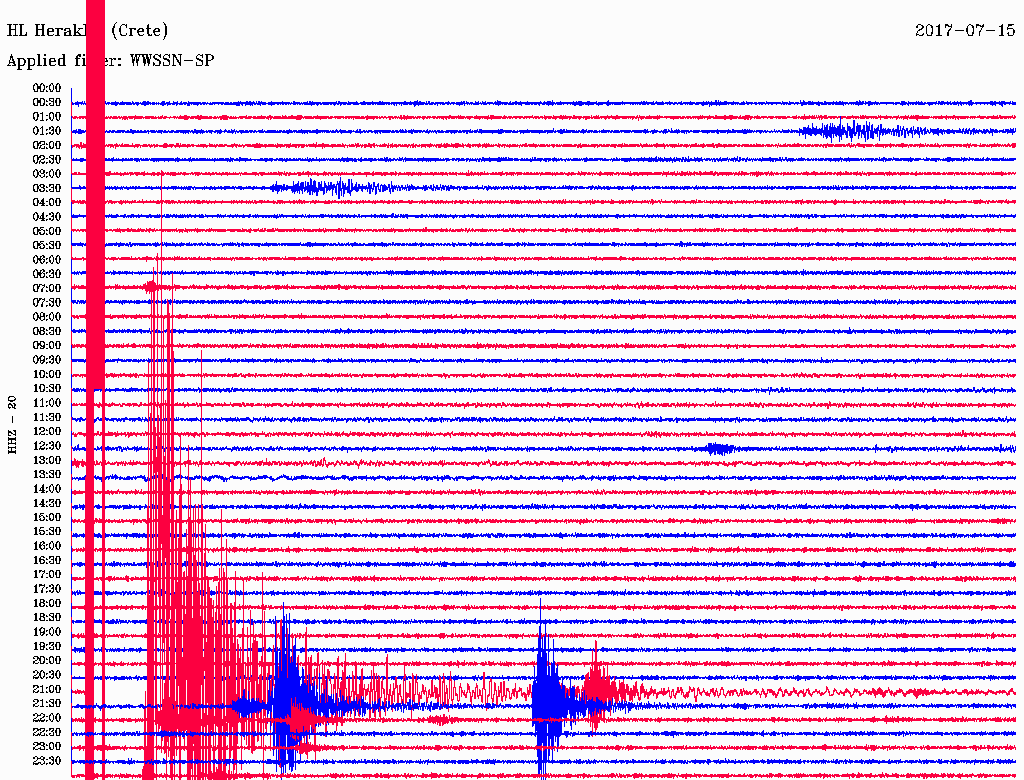Click the 'HL Heraklion (Crete)' station title
The image size is (1024, 780).
88,31
